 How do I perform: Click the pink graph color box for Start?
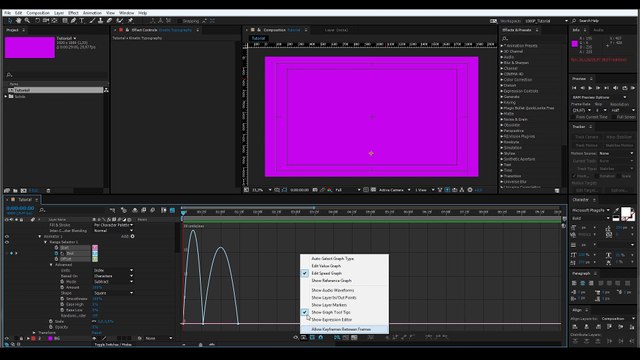95,248
